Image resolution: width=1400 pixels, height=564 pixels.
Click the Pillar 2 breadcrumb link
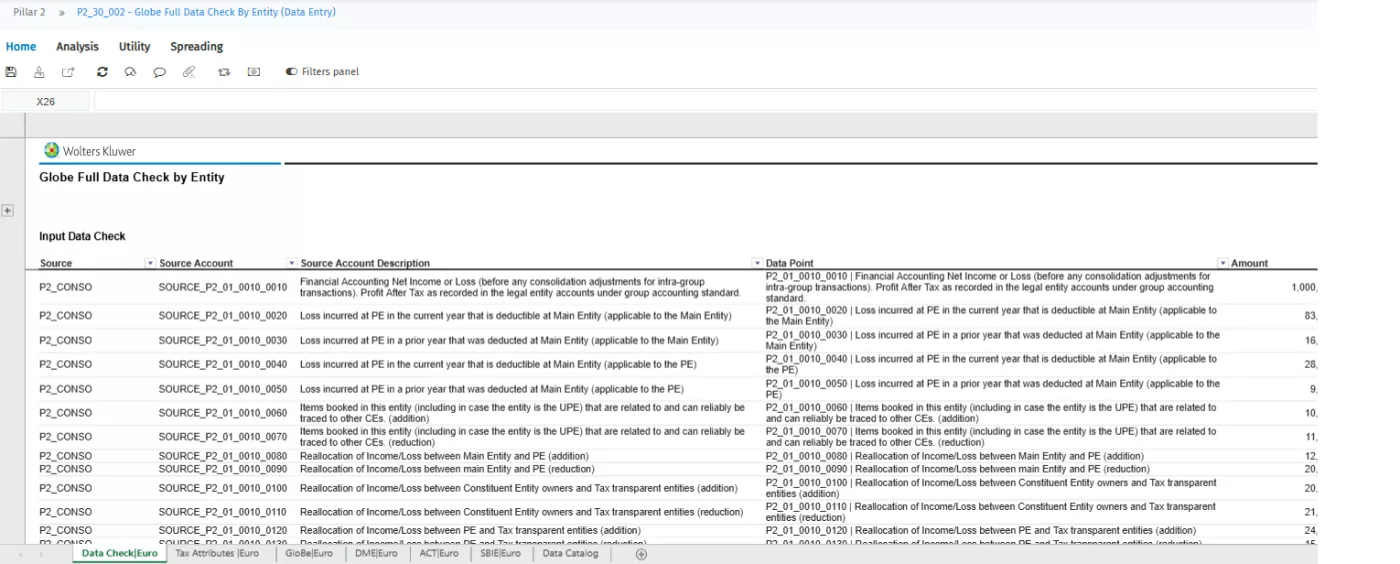(x=29, y=12)
